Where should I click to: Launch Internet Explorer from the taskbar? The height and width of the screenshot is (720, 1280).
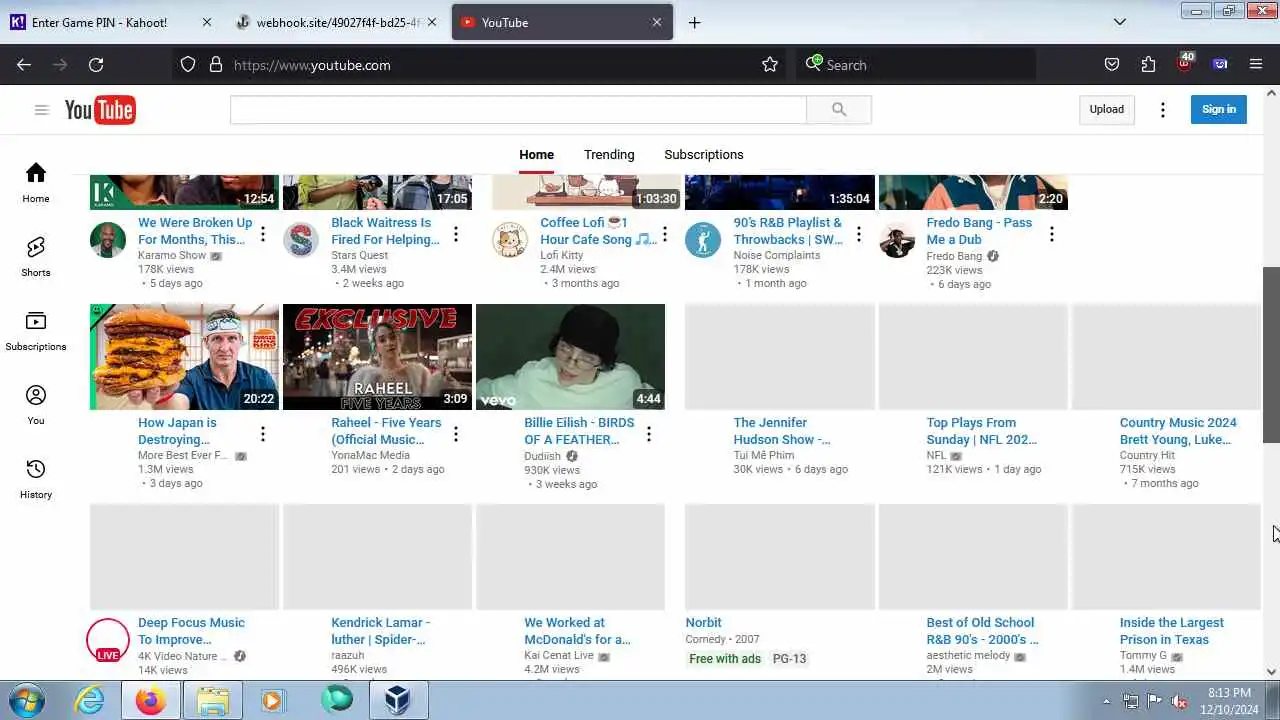click(x=90, y=700)
